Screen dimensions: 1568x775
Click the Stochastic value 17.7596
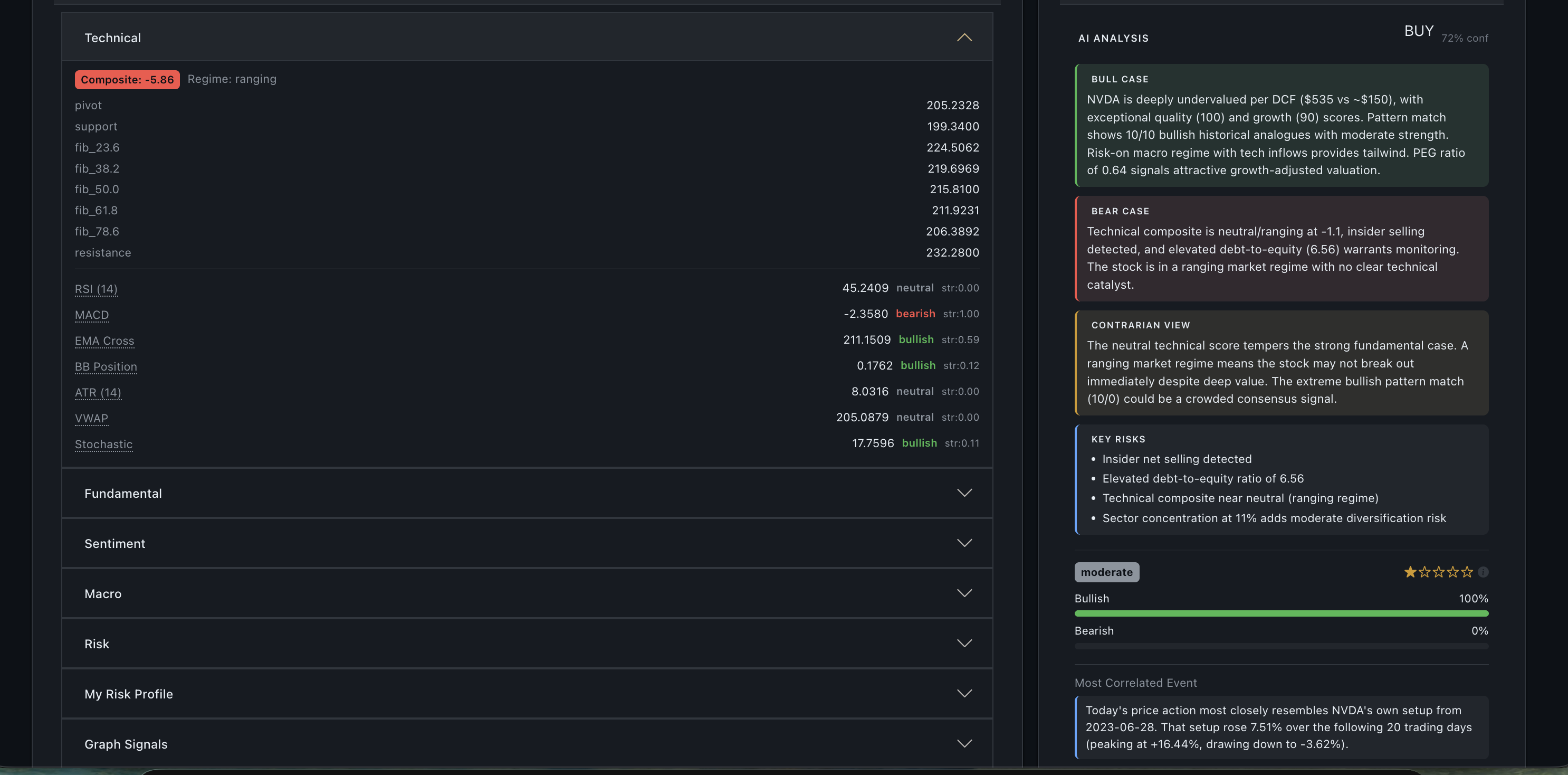[873, 443]
